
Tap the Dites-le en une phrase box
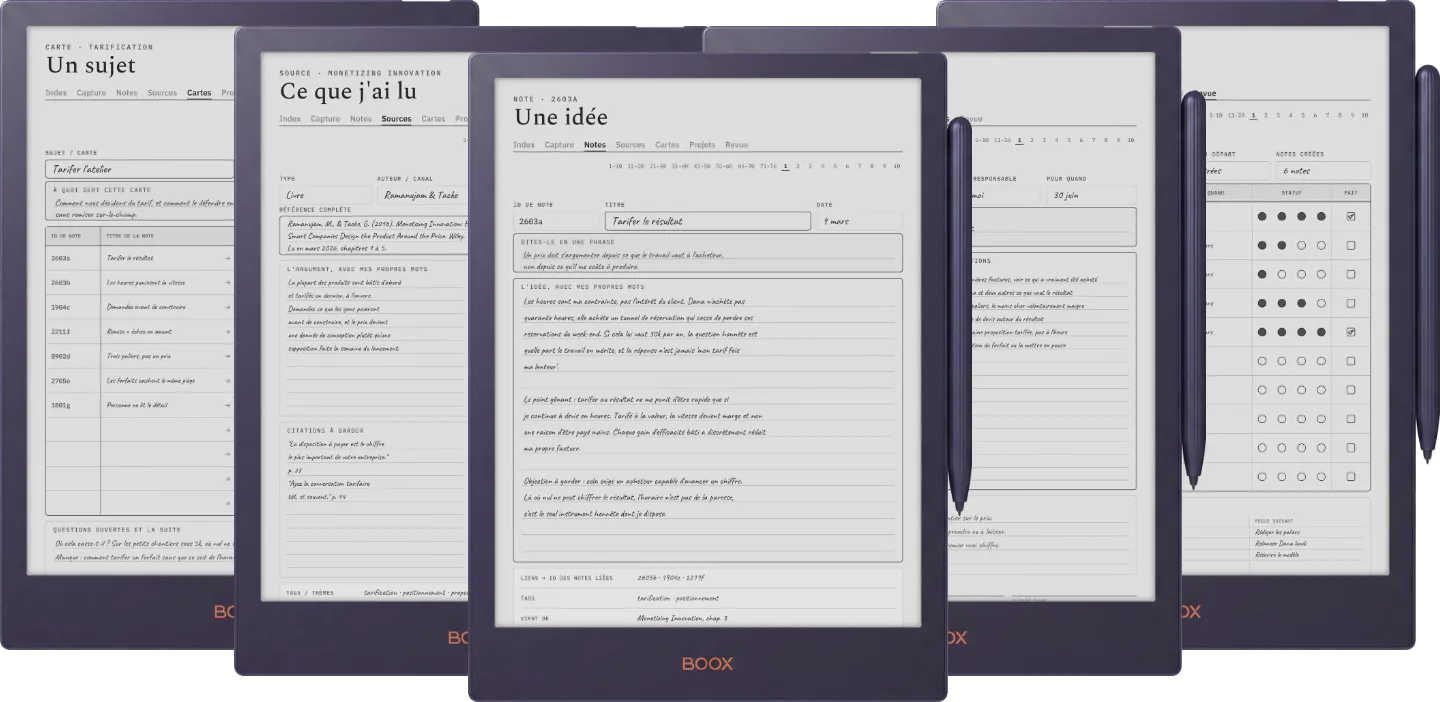[x=707, y=254]
